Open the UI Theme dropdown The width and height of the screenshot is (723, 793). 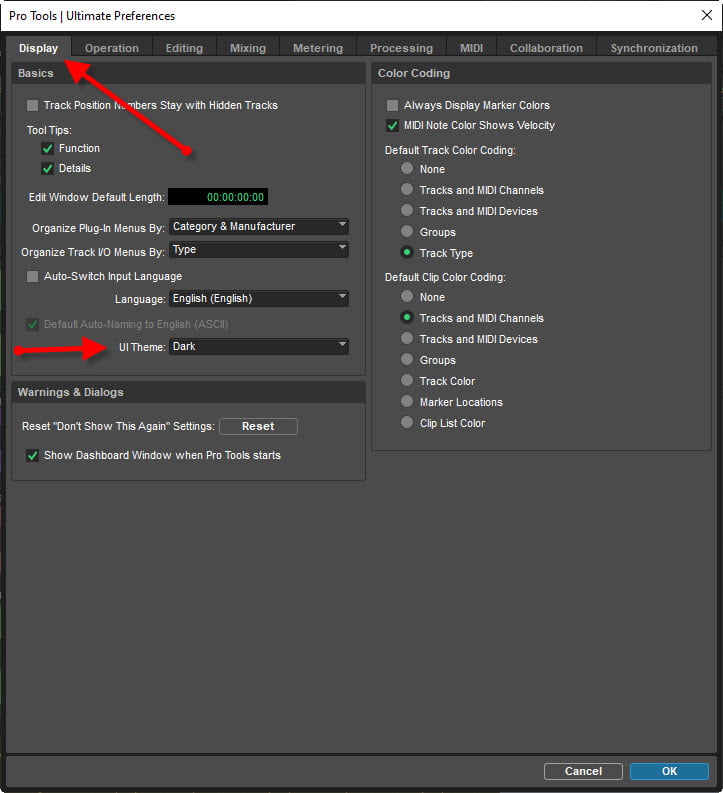coord(259,346)
